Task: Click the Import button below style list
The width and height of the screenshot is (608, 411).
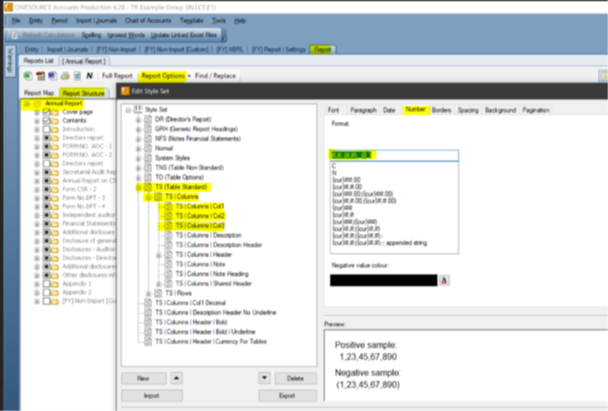Action: point(152,395)
